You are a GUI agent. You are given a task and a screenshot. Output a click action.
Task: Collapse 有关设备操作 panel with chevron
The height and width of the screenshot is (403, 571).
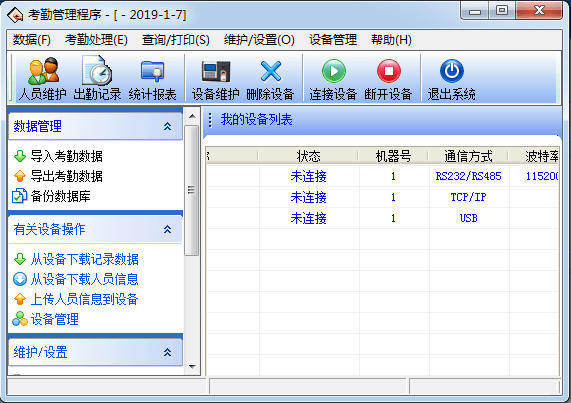point(168,229)
